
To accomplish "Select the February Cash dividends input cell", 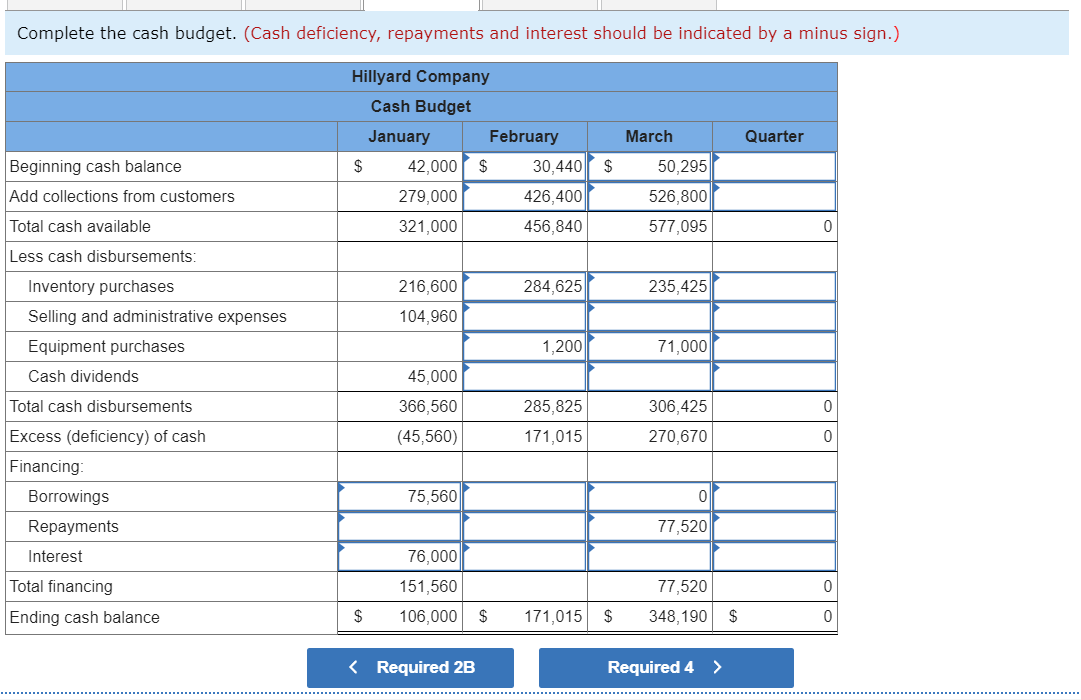I will pyautogui.click(x=524, y=376).
